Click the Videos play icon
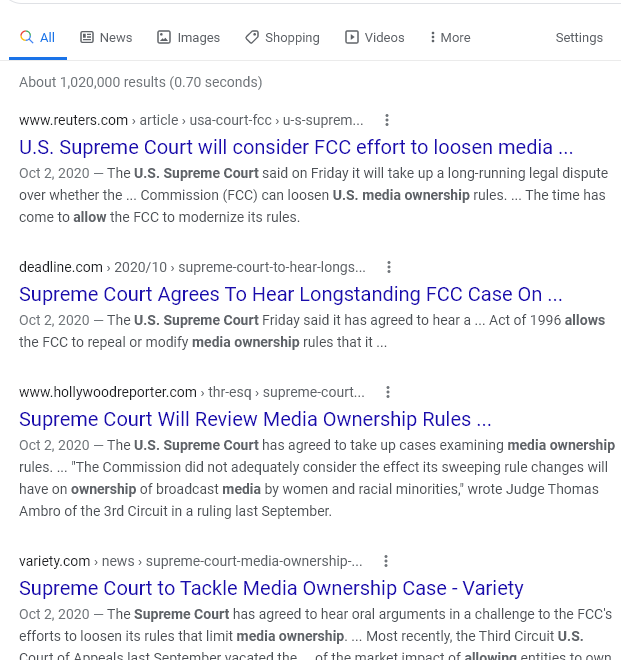 pos(352,37)
